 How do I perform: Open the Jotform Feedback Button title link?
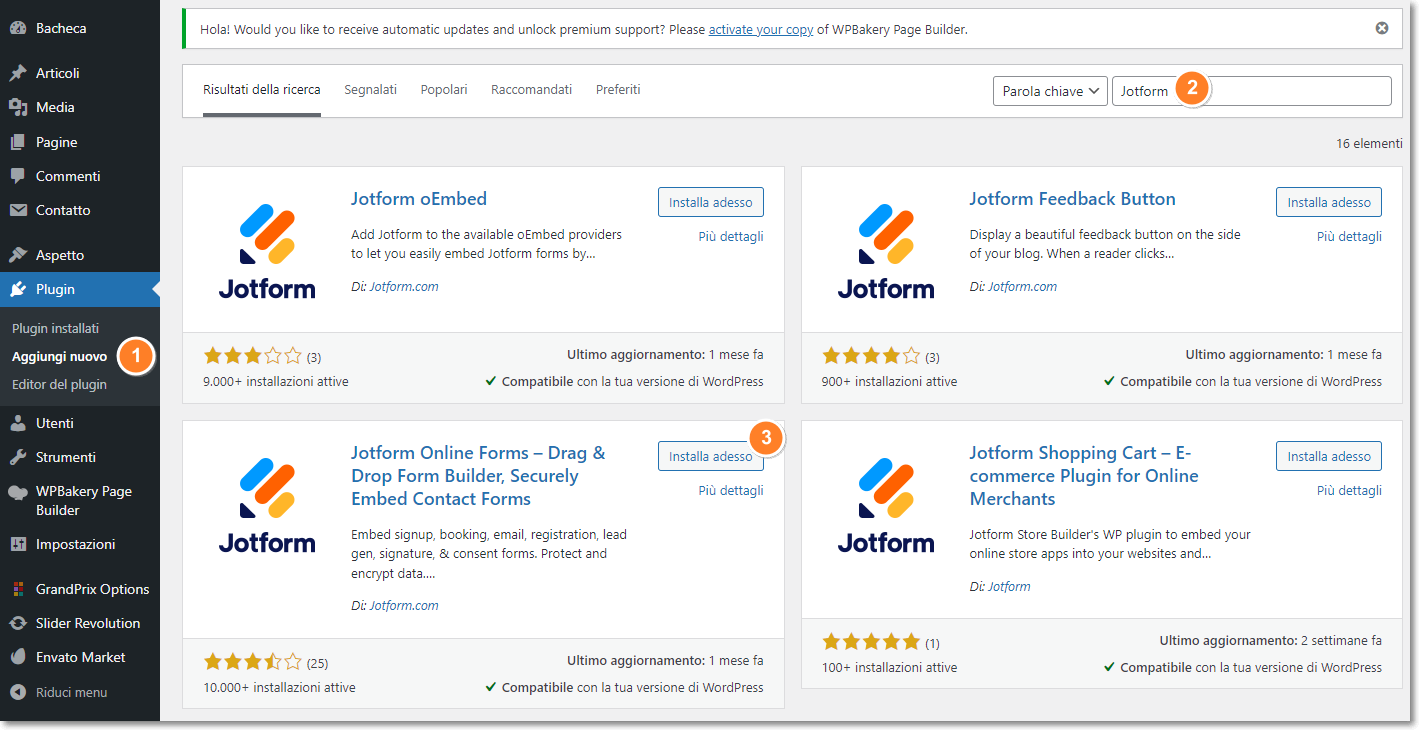pyautogui.click(x=1072, y=199)
